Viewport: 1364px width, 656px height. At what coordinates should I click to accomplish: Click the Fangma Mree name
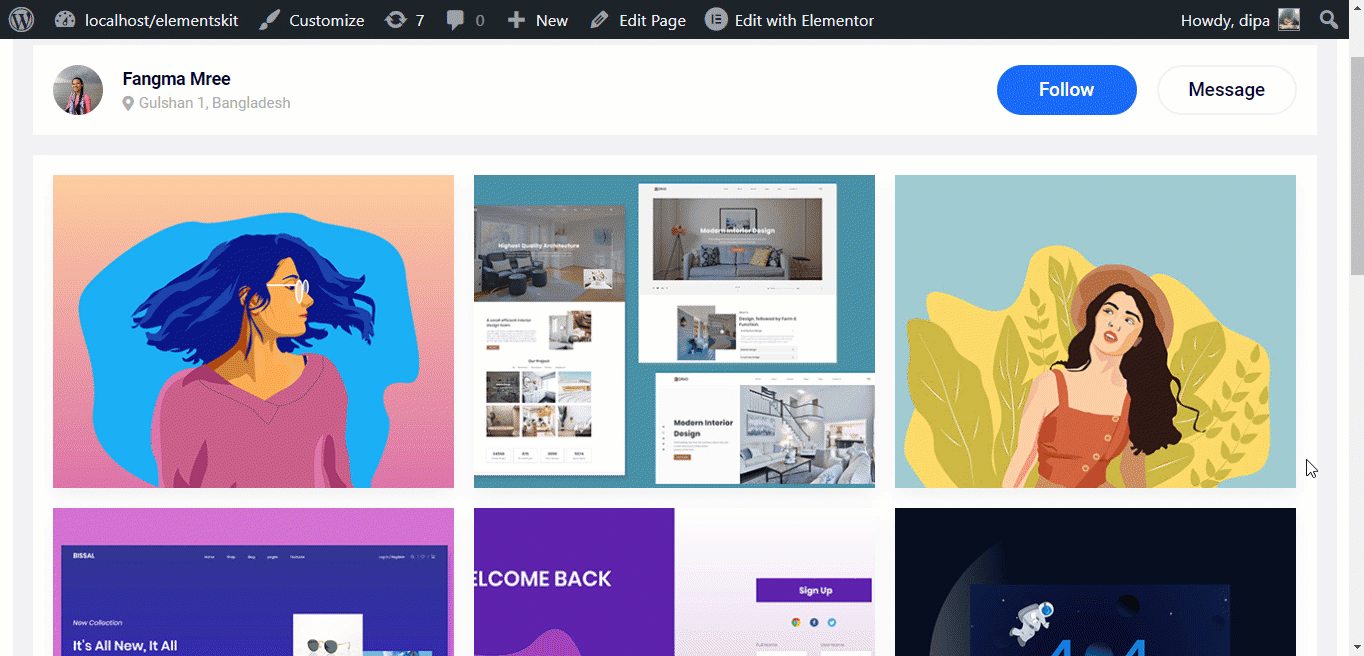click(x=176, y=79)
